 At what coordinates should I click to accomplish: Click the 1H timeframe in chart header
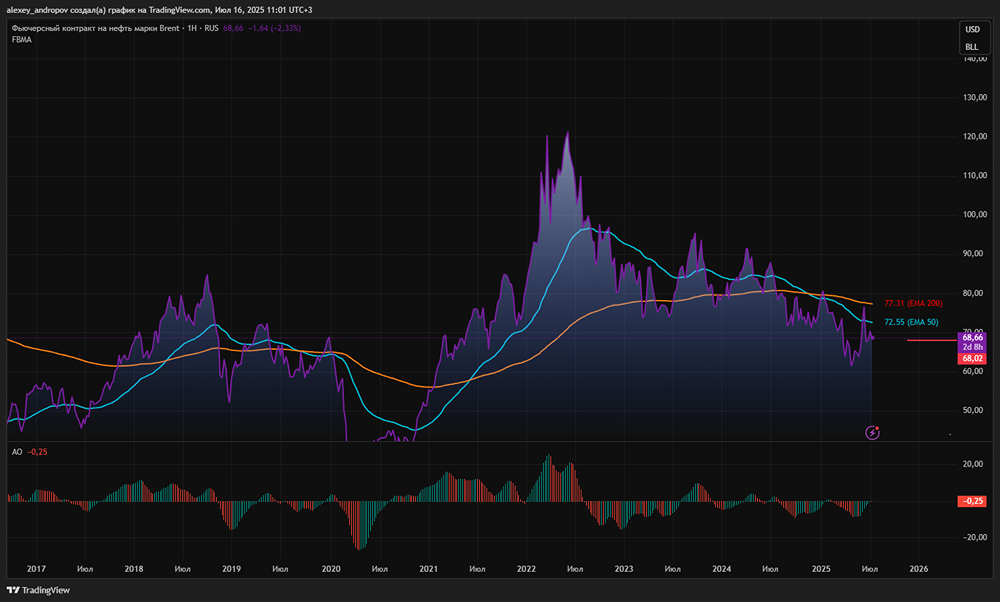click(193, 28)
